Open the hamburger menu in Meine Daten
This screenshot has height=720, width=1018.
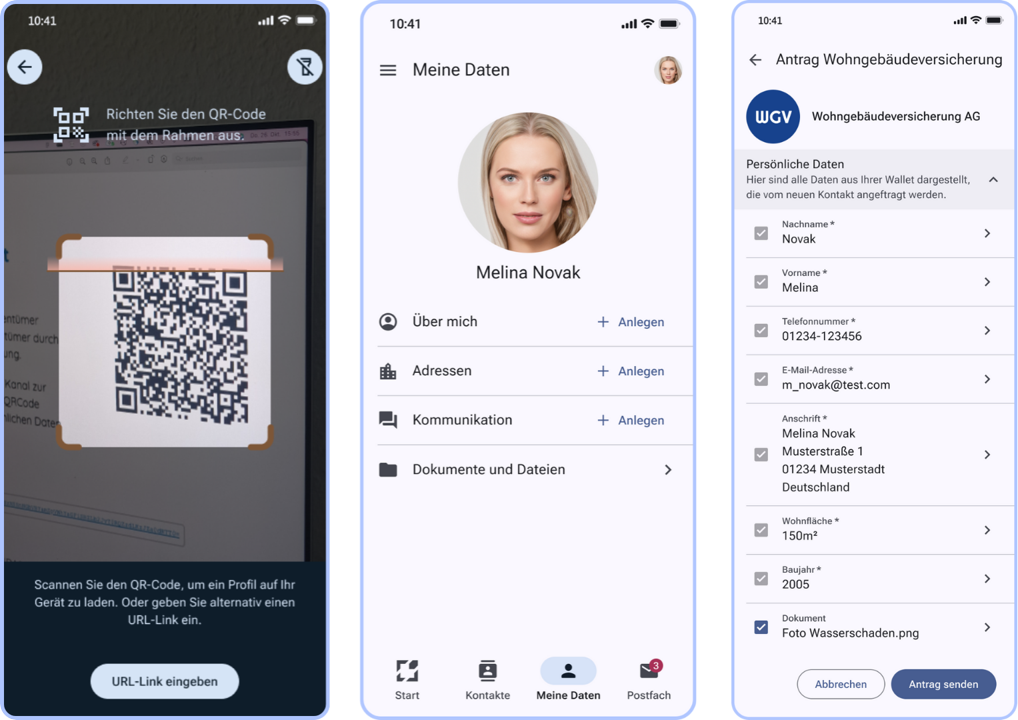[x=388, y=70]
